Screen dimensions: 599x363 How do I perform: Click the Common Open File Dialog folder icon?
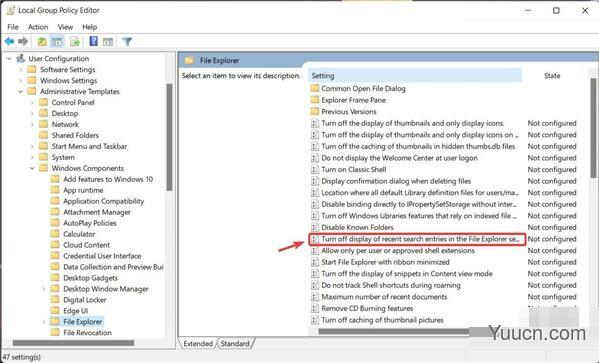(315, 88)
